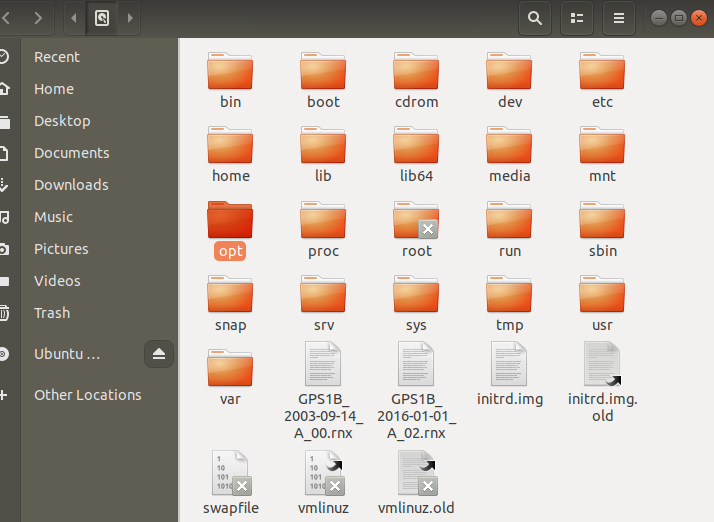Select the dev folder
This screenshot has width=714, height=522.
(x=510, y=81)
